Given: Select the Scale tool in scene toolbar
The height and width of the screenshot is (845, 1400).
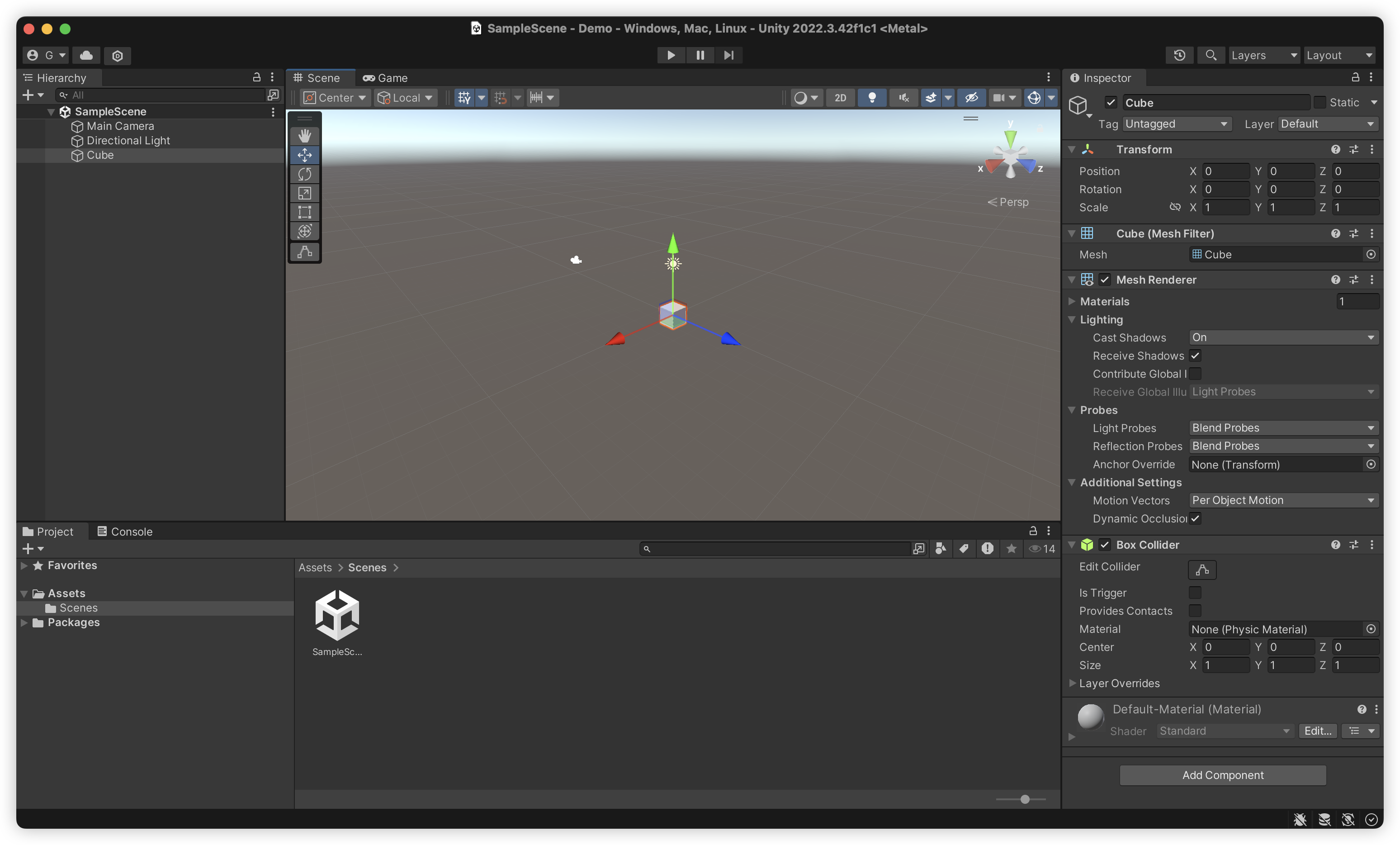Looking at the screenshot, I should pyautogui.click(x=304, y=193).
